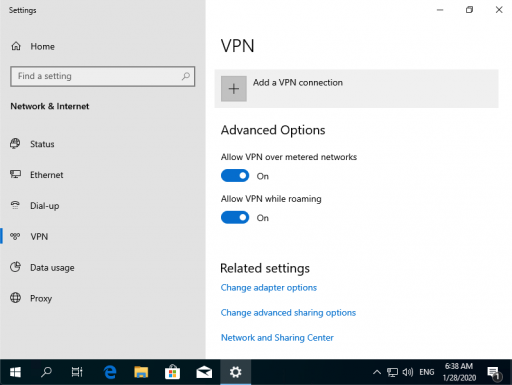
Task: Minimize the Settings window
Action: tap(440, 10)
